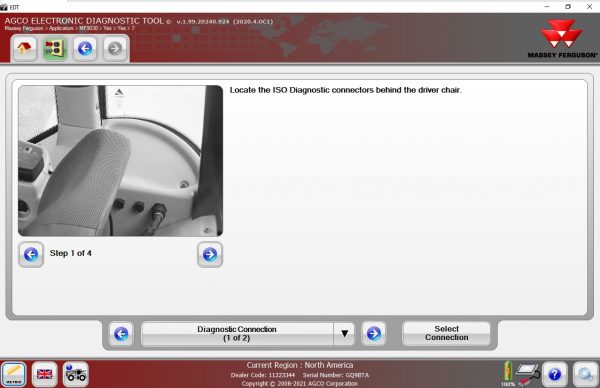Click the Locate the ISO Diagnostic connectors instruction

(346, 90)
